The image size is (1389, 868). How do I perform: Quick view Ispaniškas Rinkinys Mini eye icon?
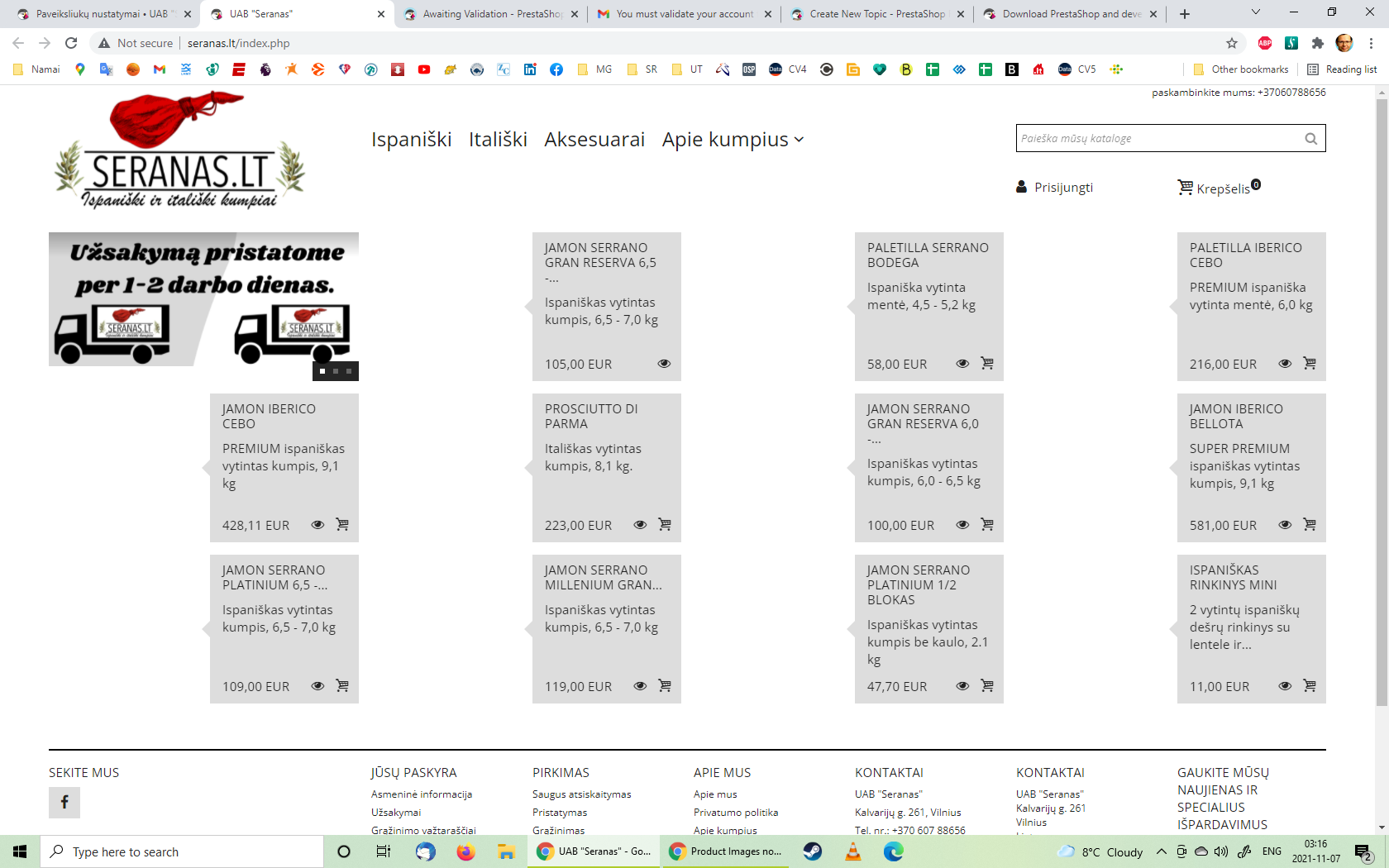click(x=1285, y=685)
